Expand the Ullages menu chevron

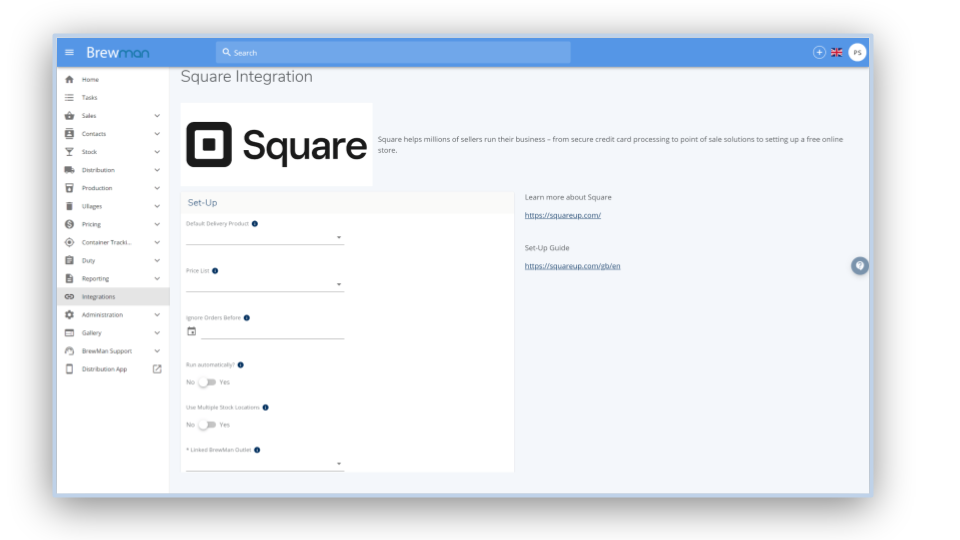[157, 206]
